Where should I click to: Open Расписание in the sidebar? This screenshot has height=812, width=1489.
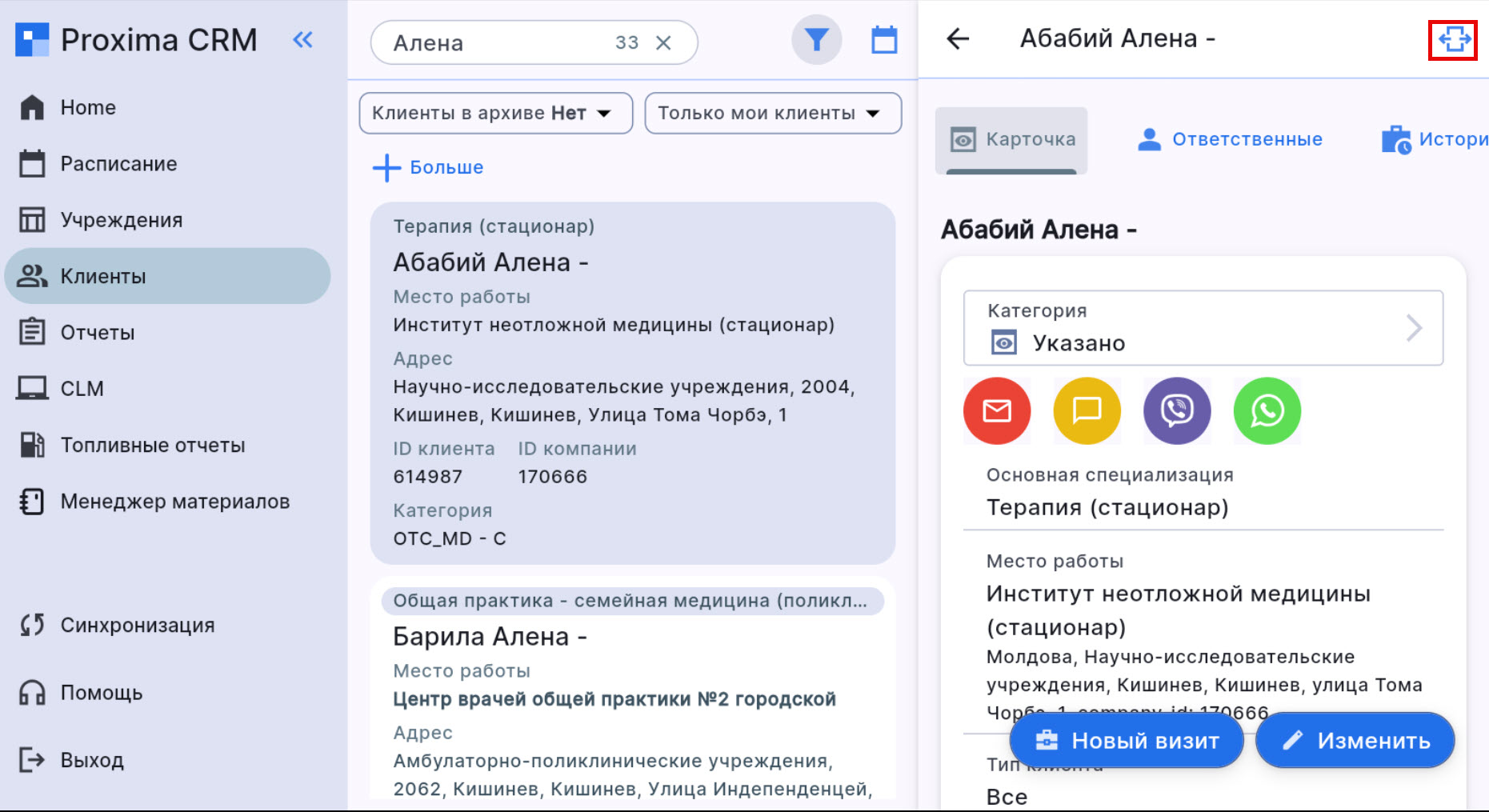coord(118,164)
